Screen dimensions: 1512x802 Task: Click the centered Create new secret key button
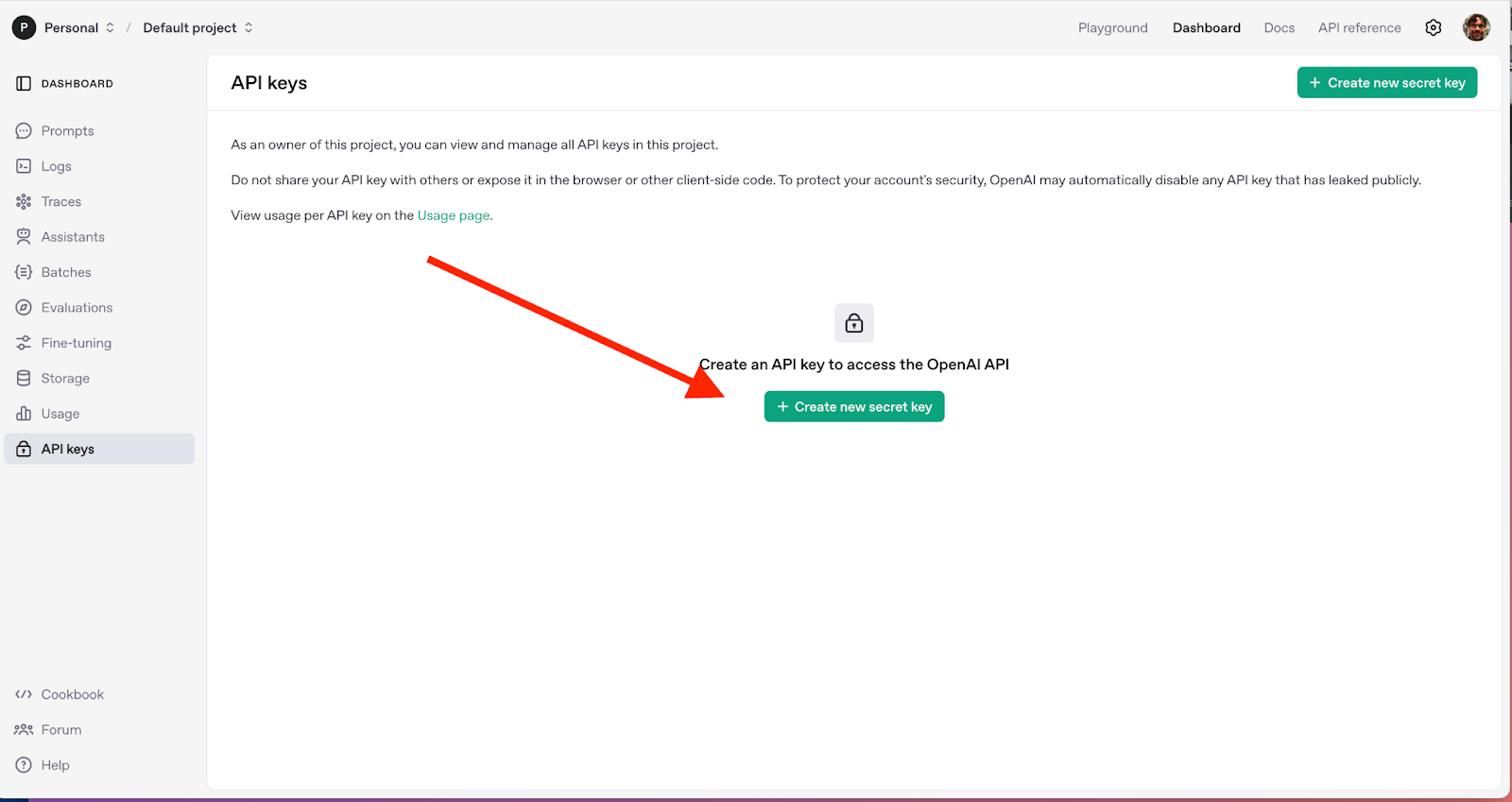point(854,406)
